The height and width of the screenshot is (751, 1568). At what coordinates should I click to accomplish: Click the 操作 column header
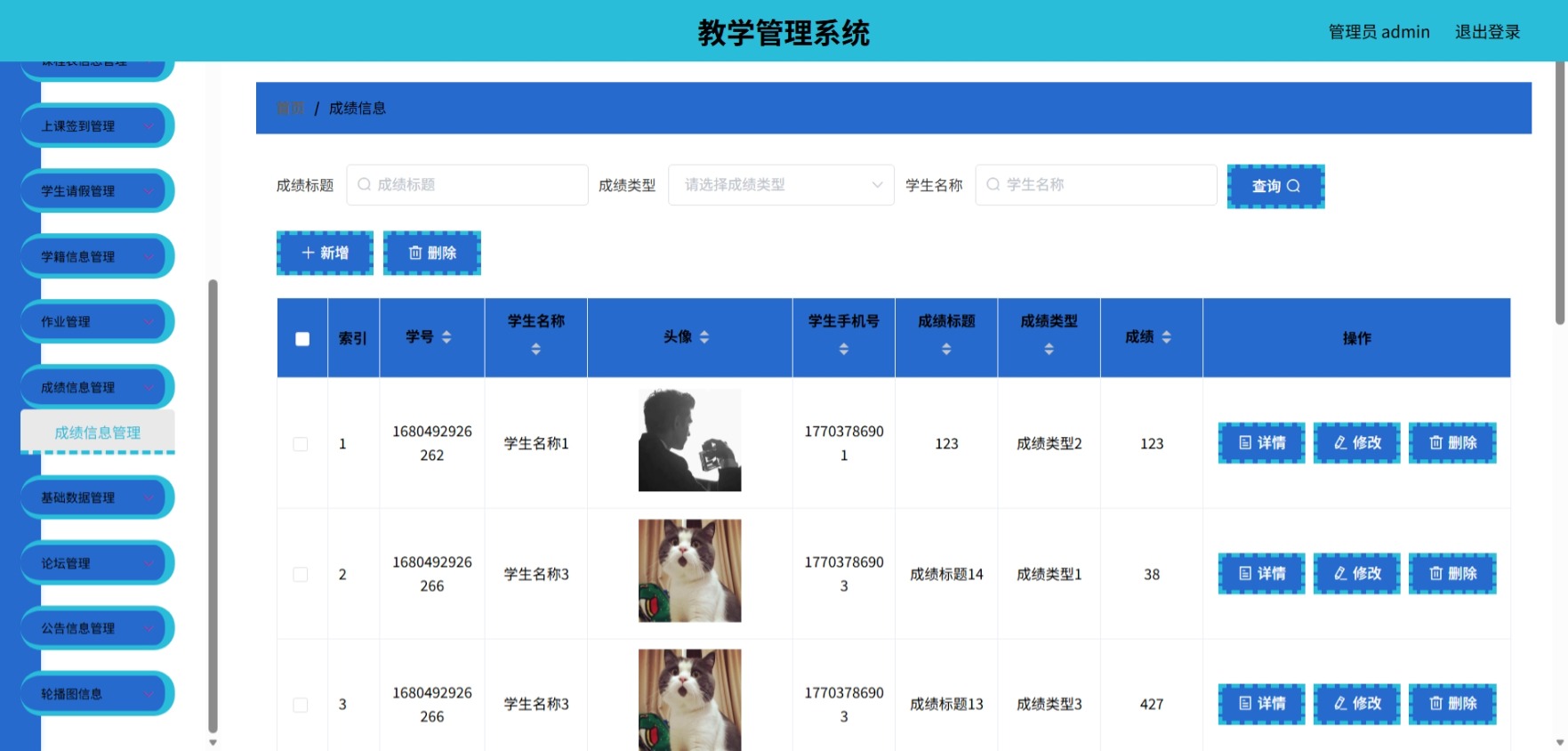[x=1356, y=338]
